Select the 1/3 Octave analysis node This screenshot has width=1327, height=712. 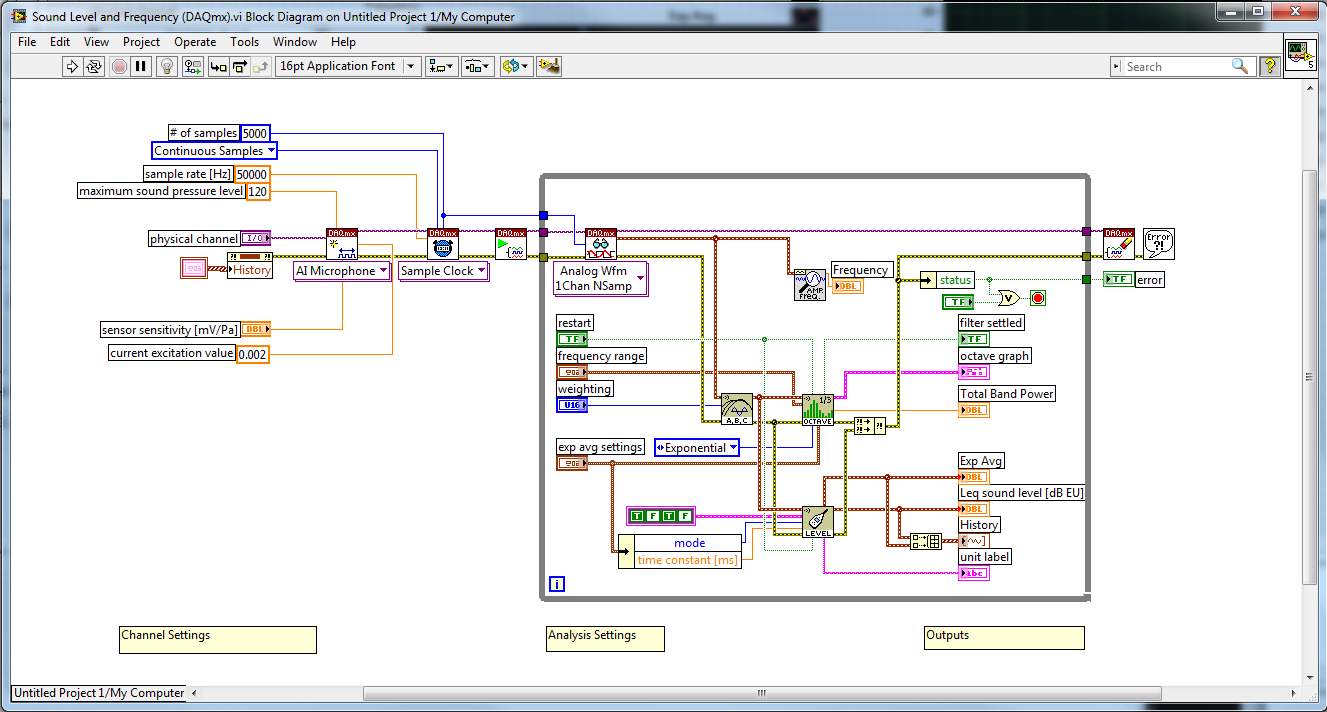pos(817,410)
